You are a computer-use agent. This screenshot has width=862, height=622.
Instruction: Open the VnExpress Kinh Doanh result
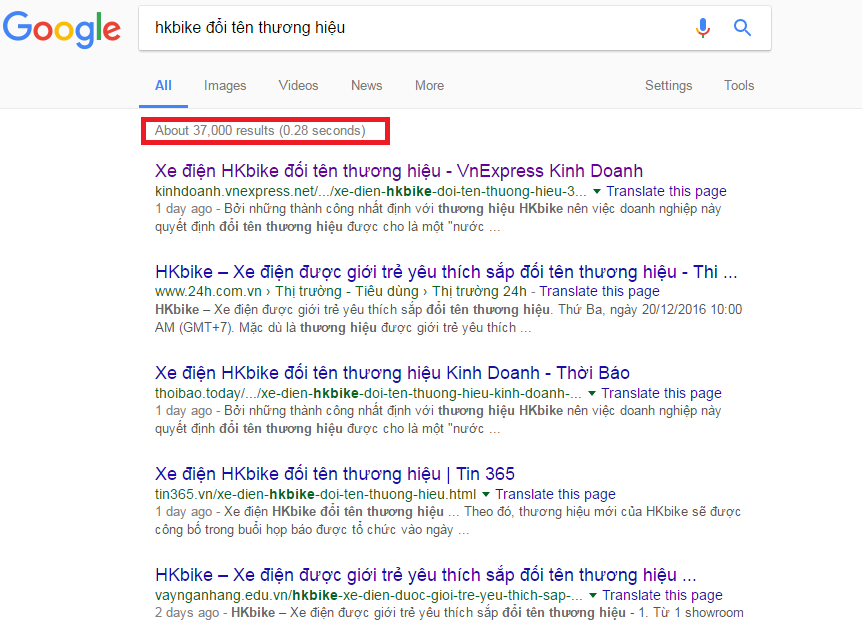(399, 171)
